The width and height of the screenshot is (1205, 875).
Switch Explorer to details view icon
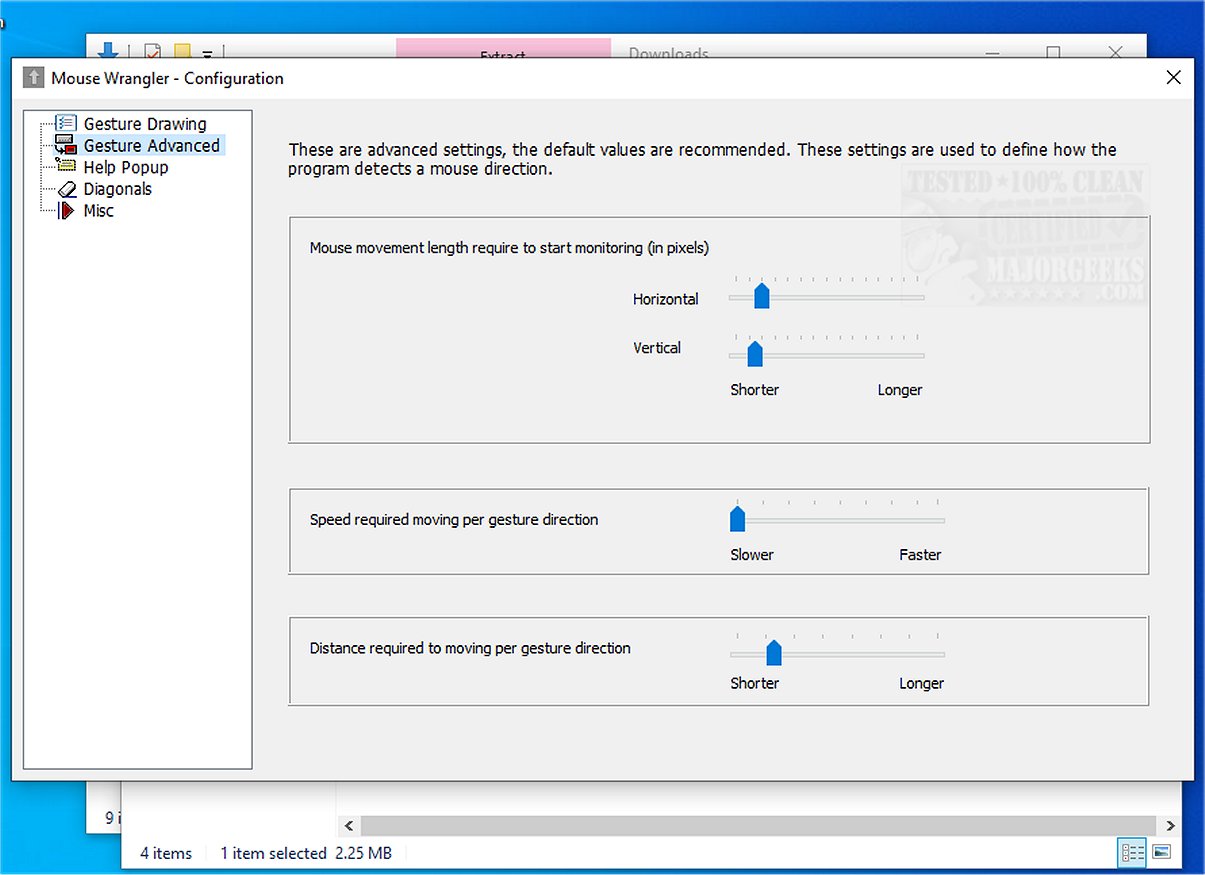[x=1133, y=853]
